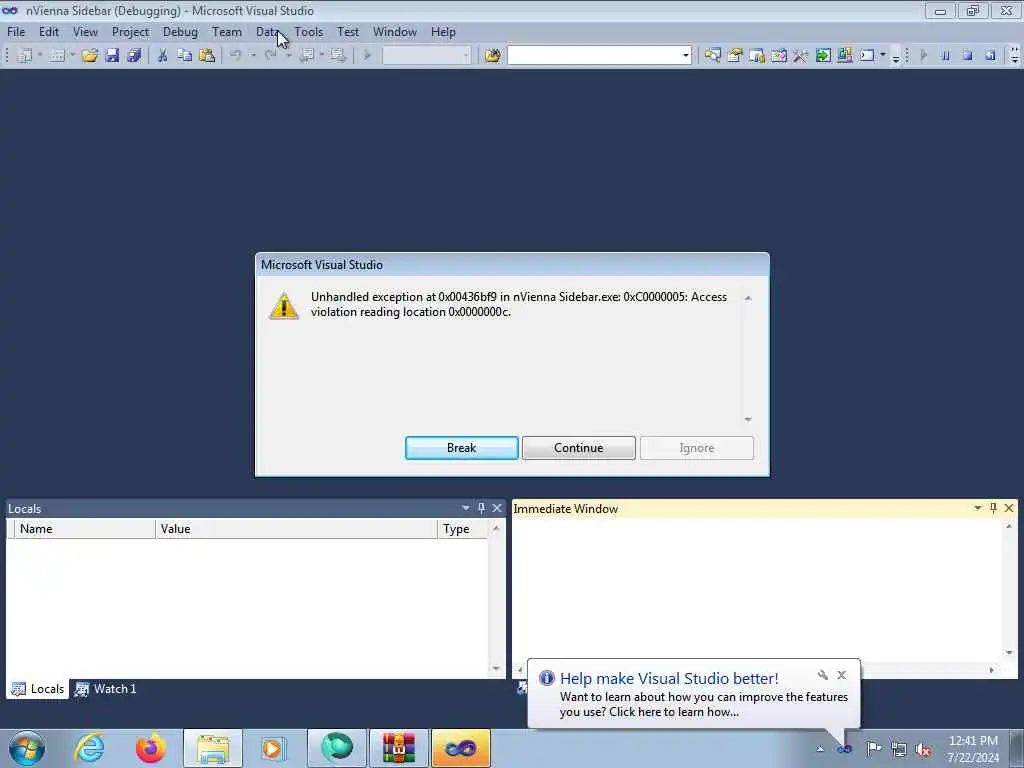Open the Windows Start button
The image size is (1024, 768).
[27, 748]
